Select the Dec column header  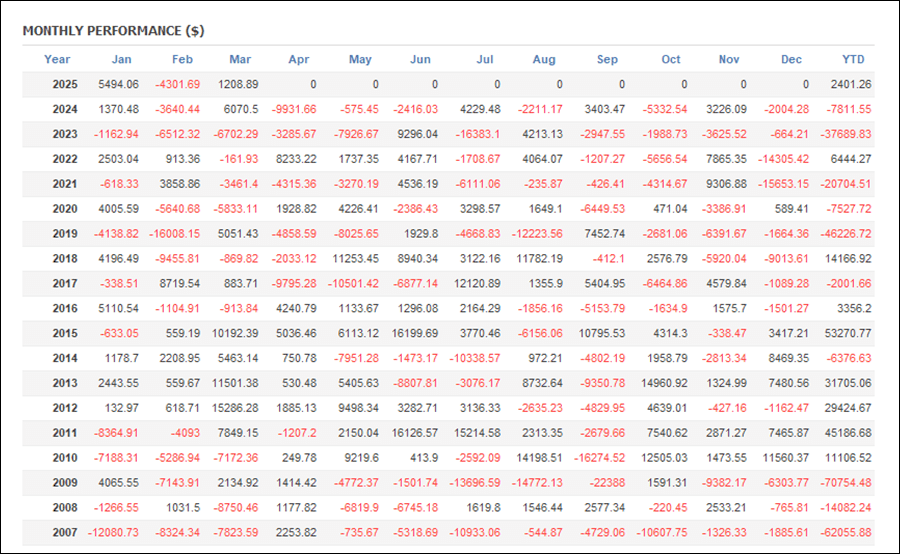coord(791,59)
